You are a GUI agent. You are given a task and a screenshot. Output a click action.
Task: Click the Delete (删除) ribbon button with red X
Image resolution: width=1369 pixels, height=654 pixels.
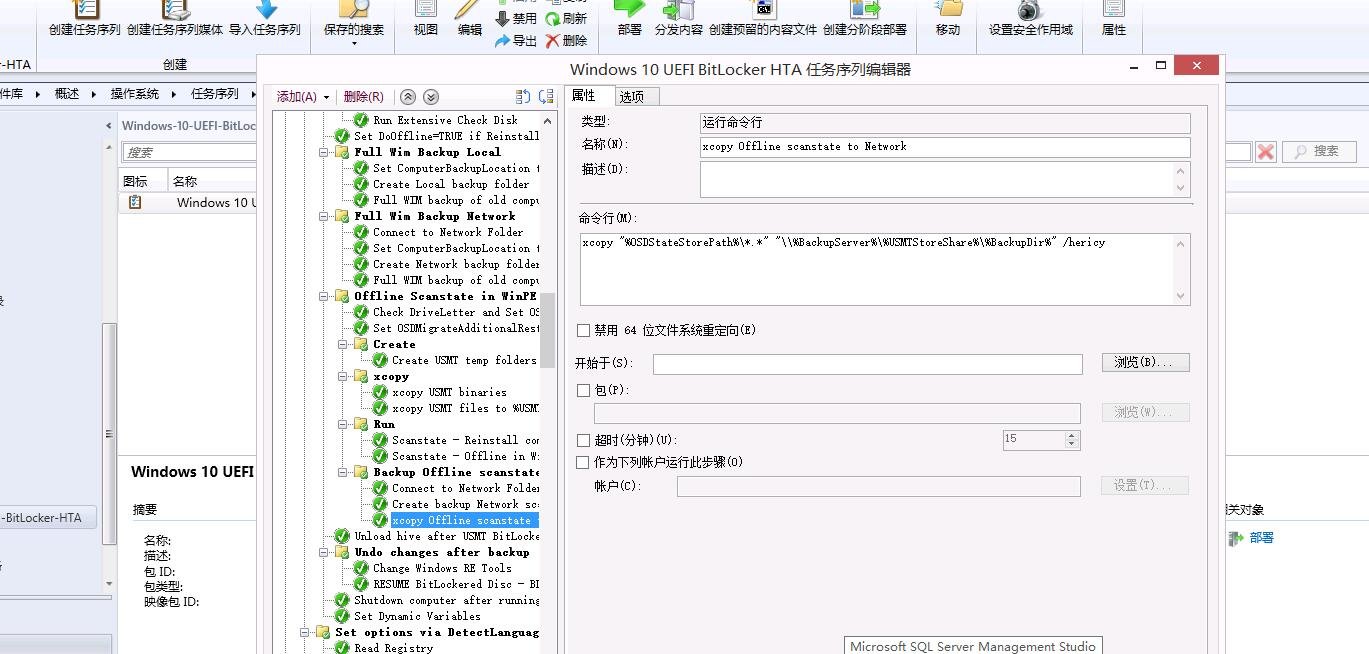click(567, 41)
